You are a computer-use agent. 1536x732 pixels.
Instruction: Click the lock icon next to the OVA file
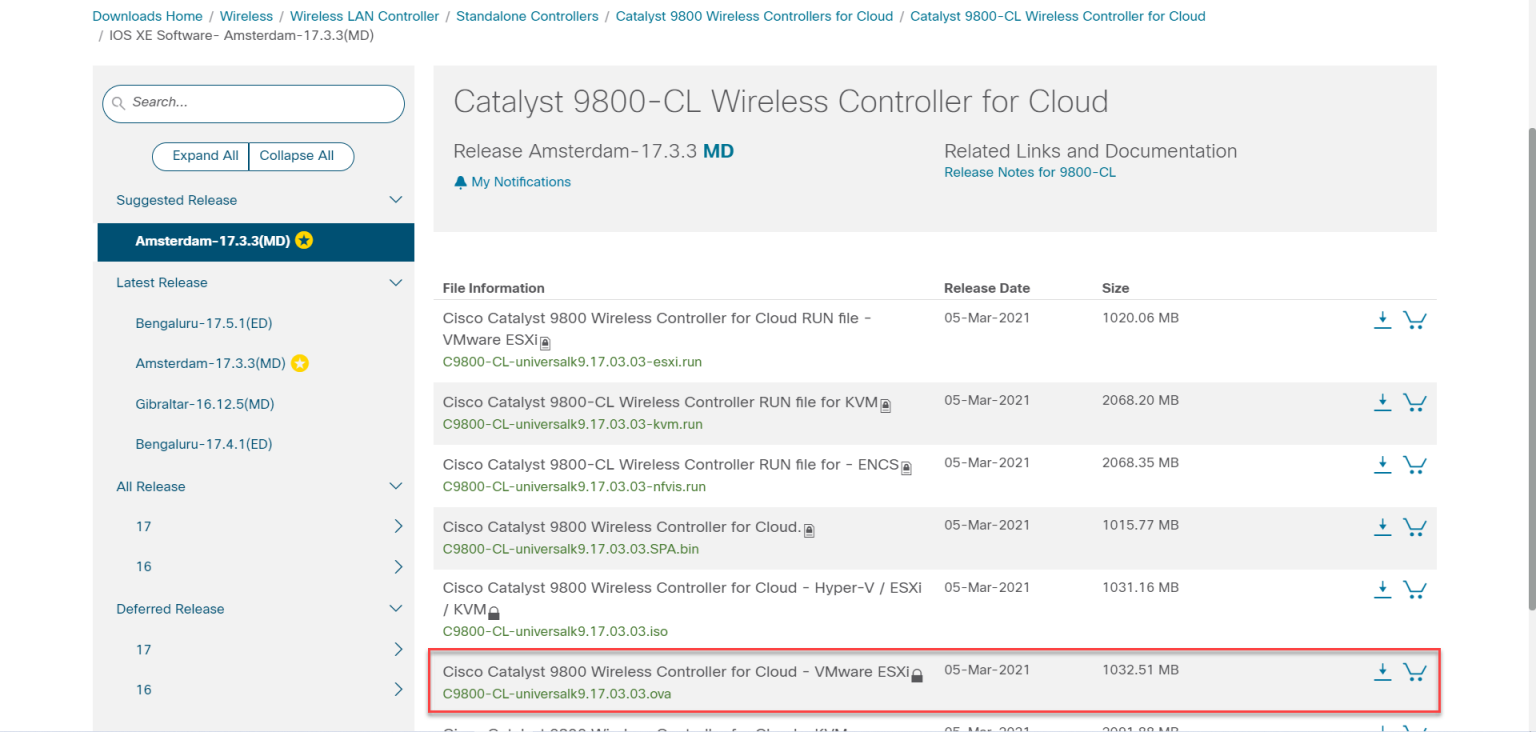pos(917,675)
